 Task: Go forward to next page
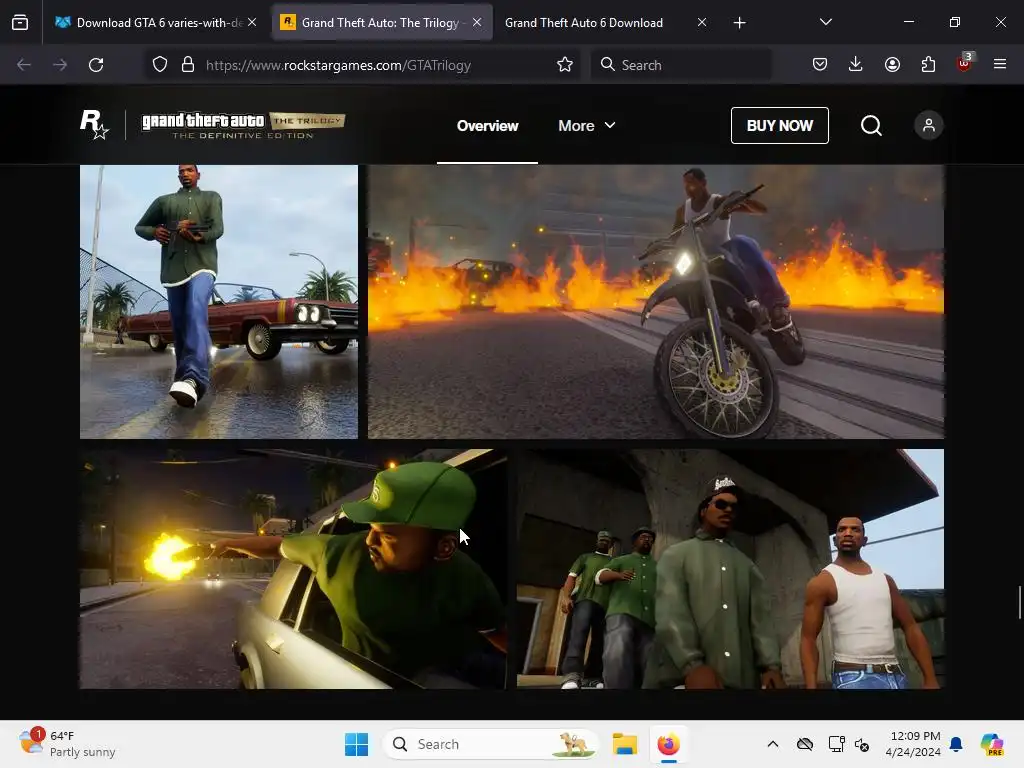[x=60, y=65]
